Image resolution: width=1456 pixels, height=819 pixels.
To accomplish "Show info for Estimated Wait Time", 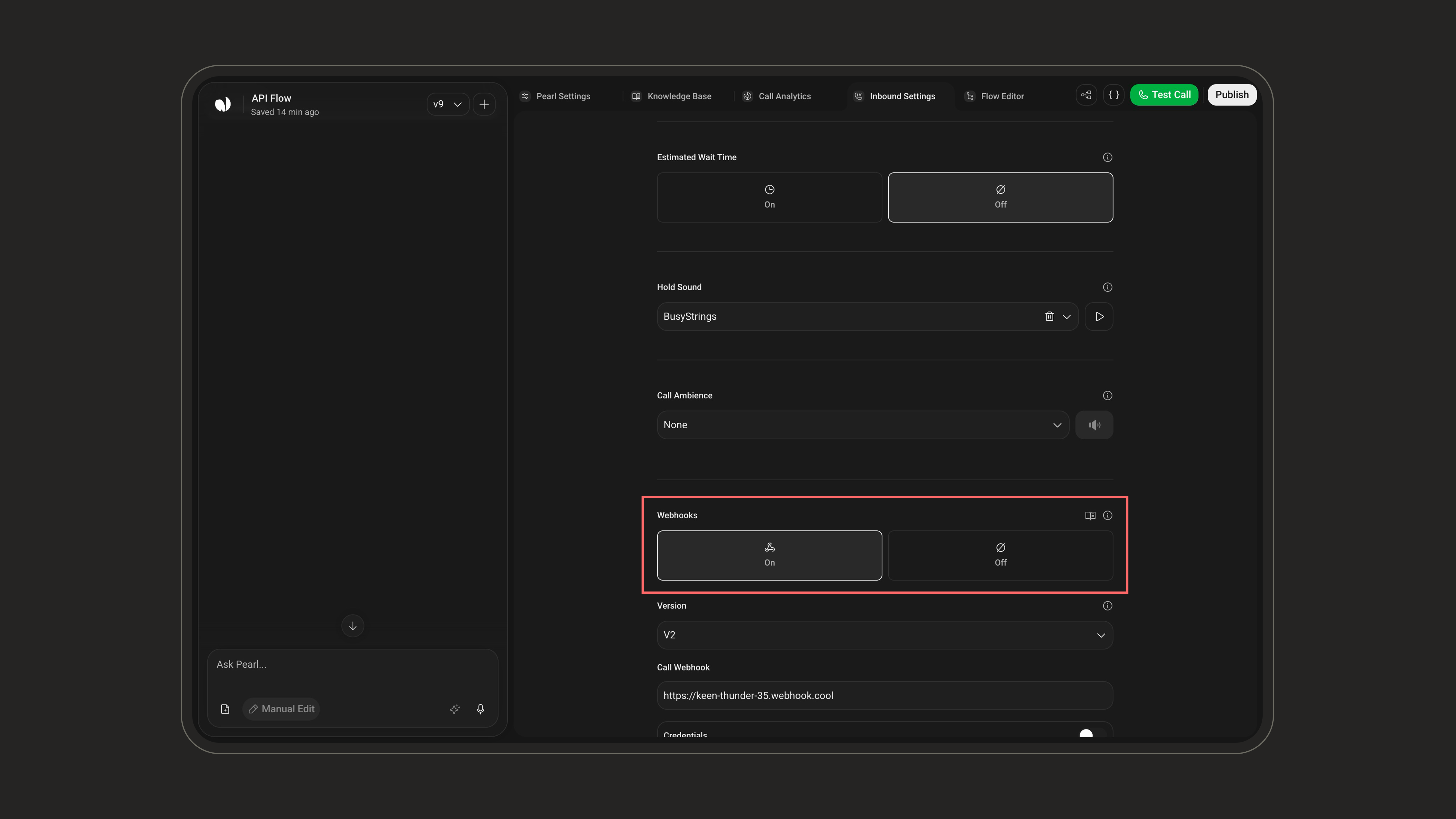I will point(1107,157).
